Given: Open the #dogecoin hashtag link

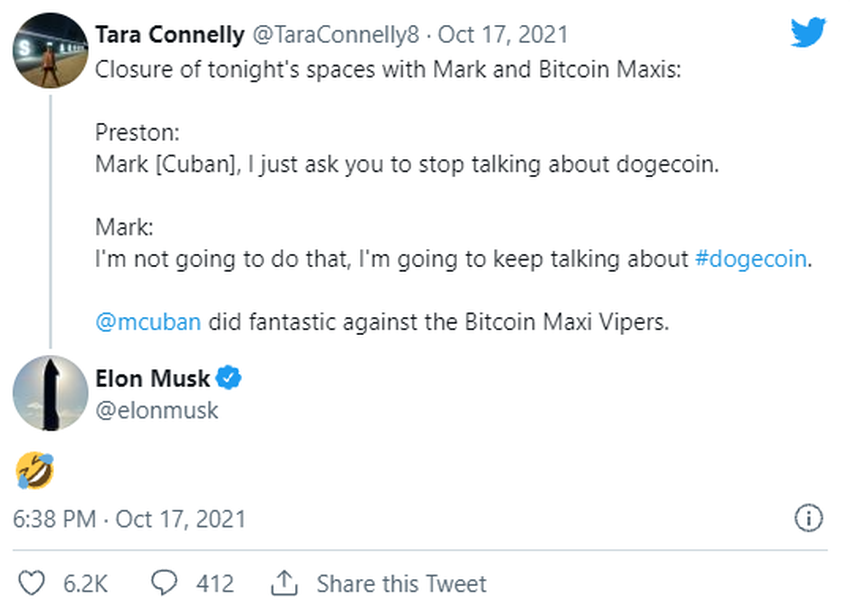Looking at the screenshot, I should click(x=750, y=258).
